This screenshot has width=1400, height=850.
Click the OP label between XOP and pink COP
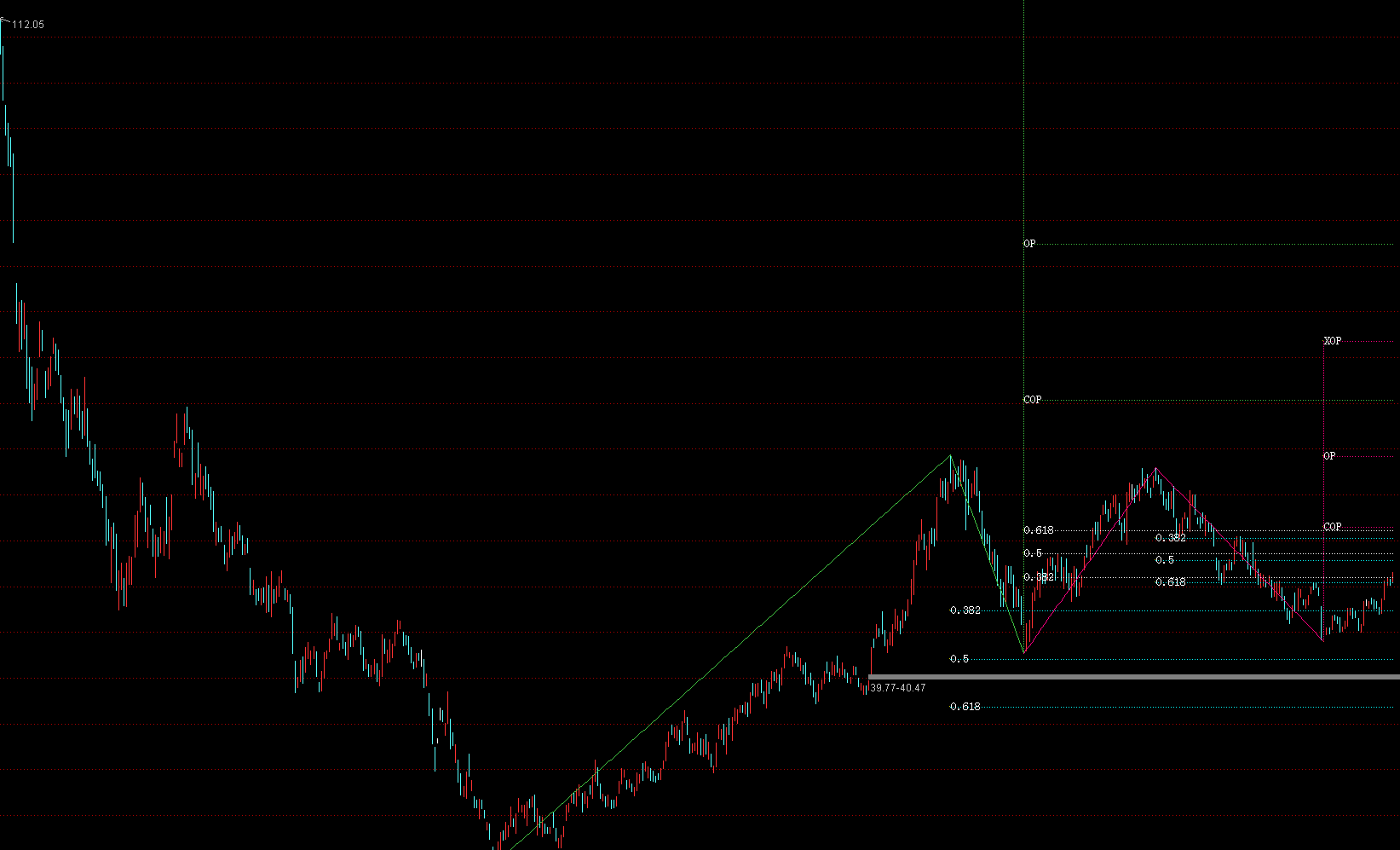click(x=1329, y=456)
